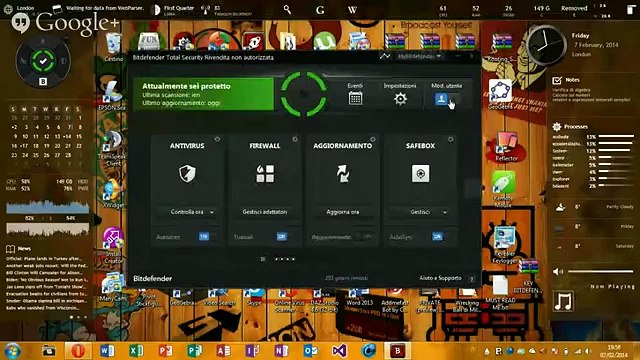This screenshot has width=640, height=360.
Task: Open the Remote Mouse desktop shortcut
Action: (x=503, y=189)
